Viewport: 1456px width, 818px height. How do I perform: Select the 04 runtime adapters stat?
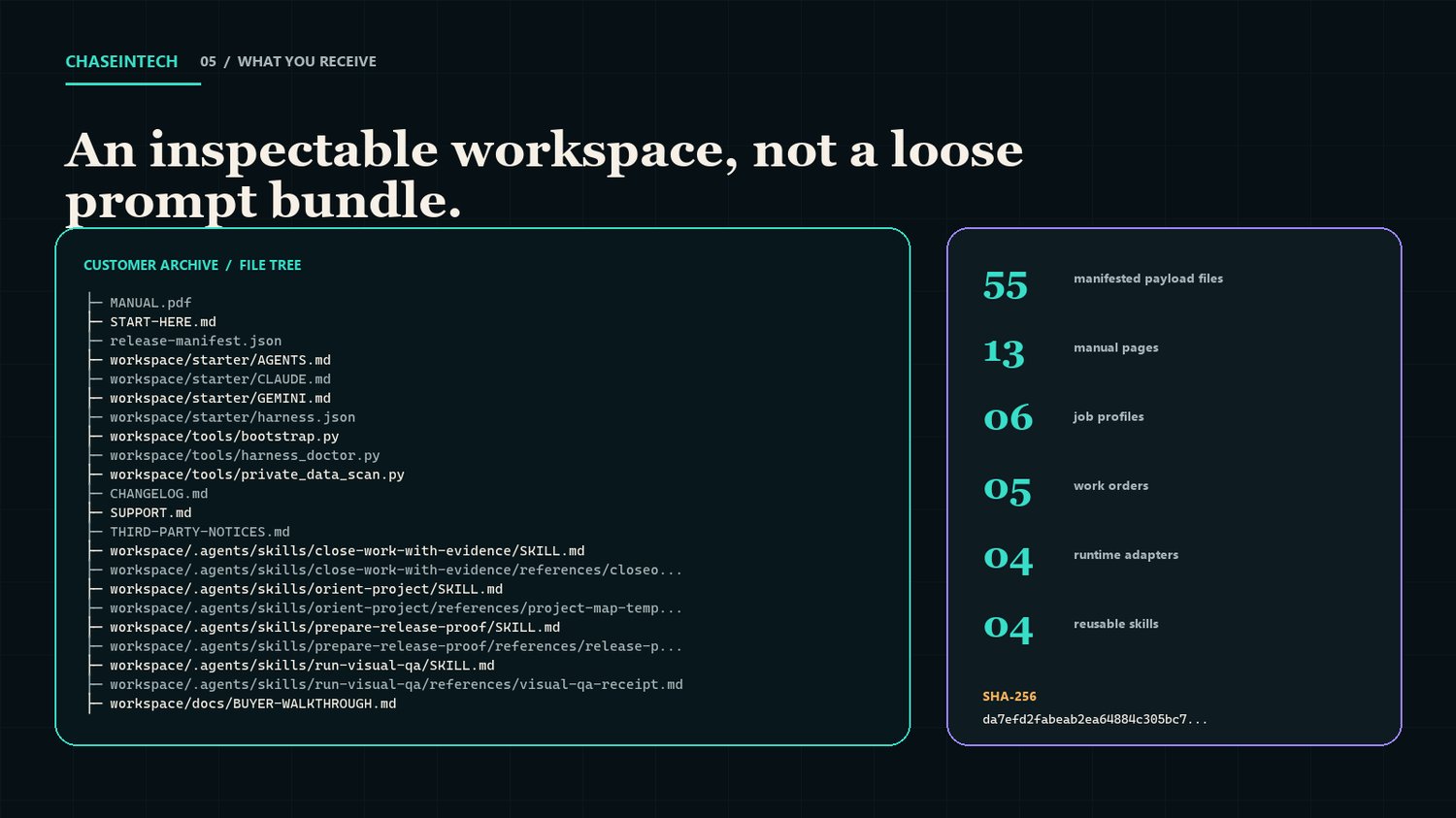coord(1080,558)
